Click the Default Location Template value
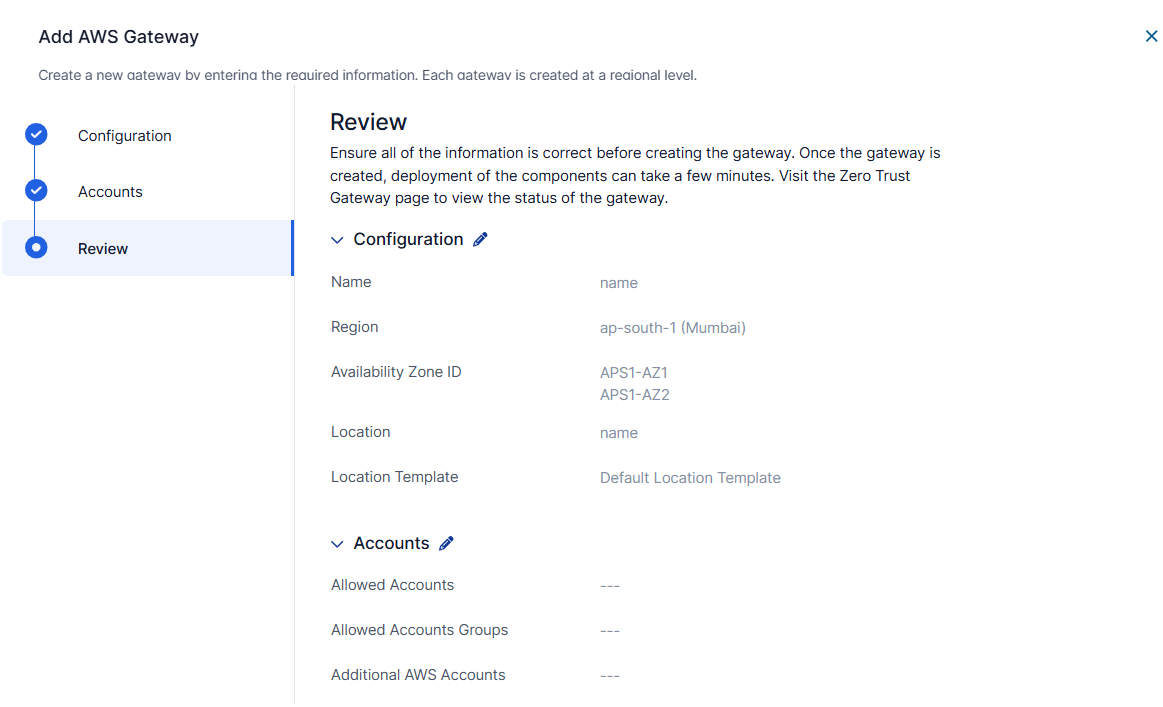1163x707 pixels. 690,478
